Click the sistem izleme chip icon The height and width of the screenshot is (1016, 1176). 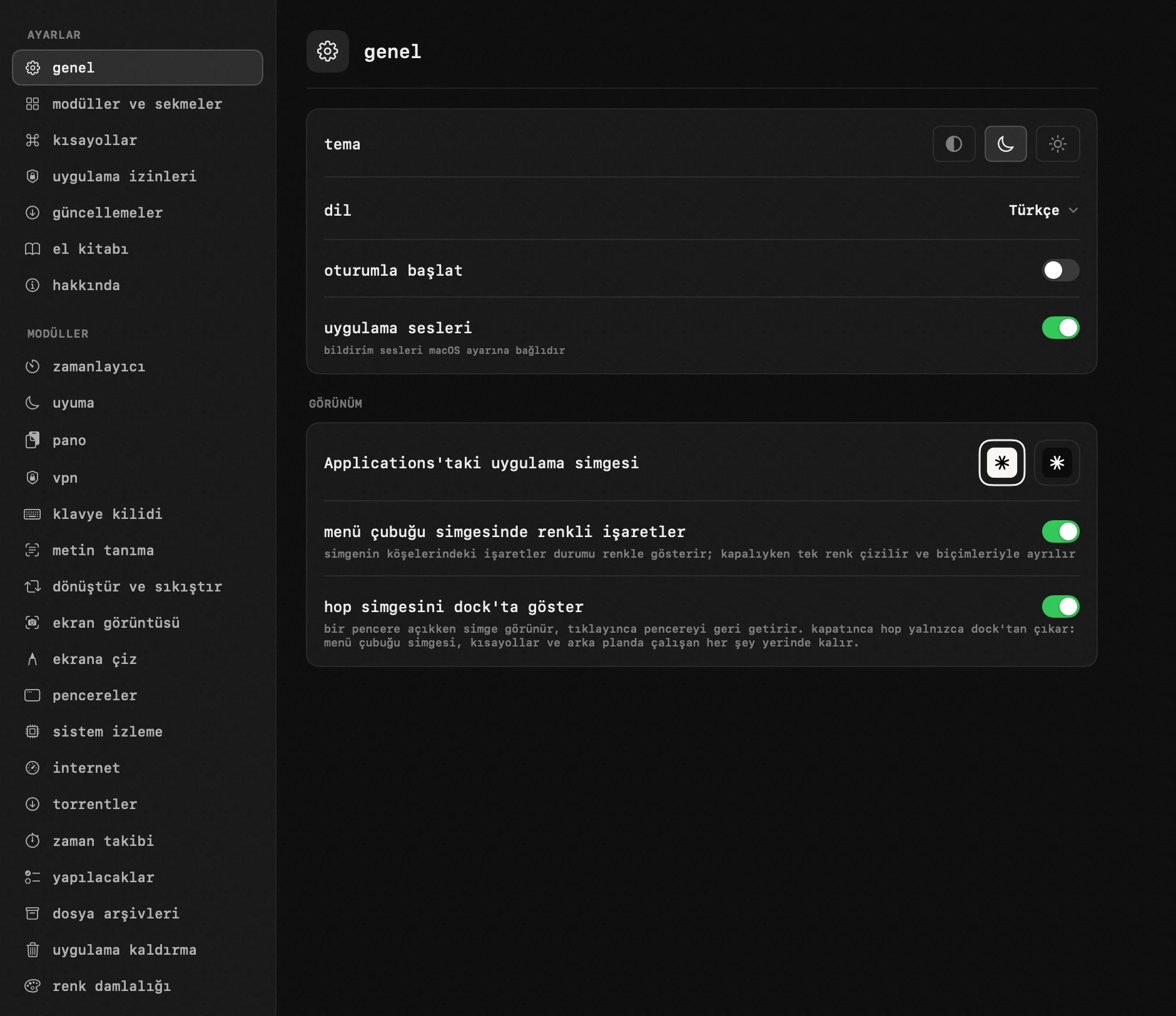point(33,732)
